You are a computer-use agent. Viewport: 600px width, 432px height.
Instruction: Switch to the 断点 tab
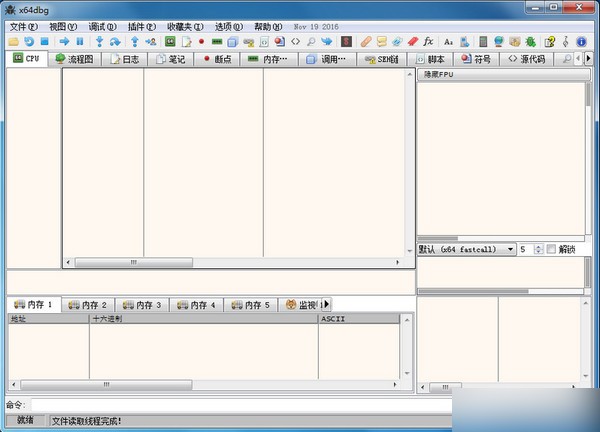click(x=216, y=59)
